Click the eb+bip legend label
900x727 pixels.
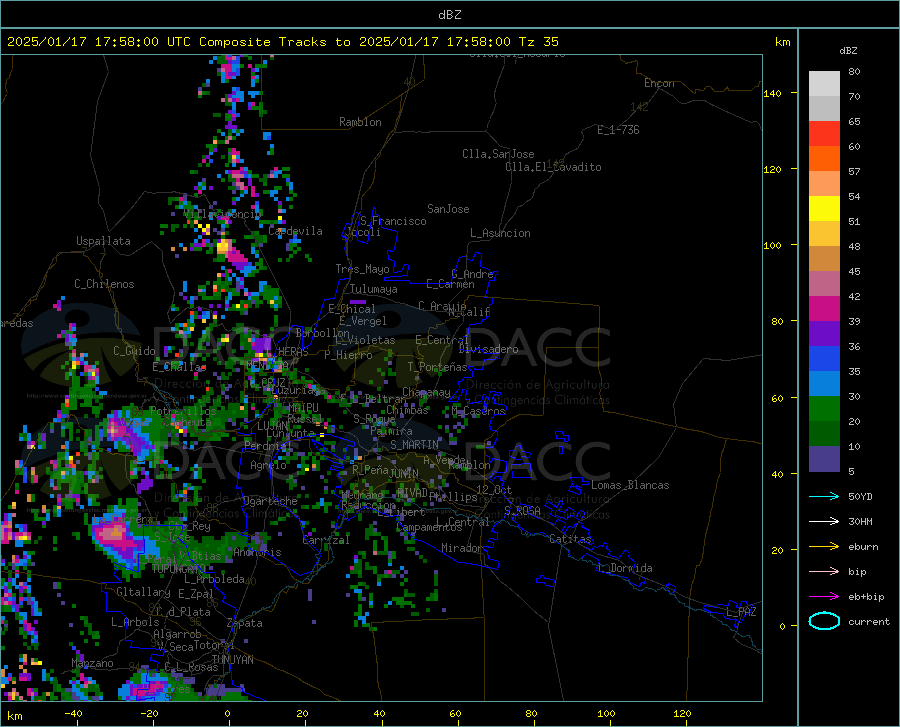(x=866, y=597)
